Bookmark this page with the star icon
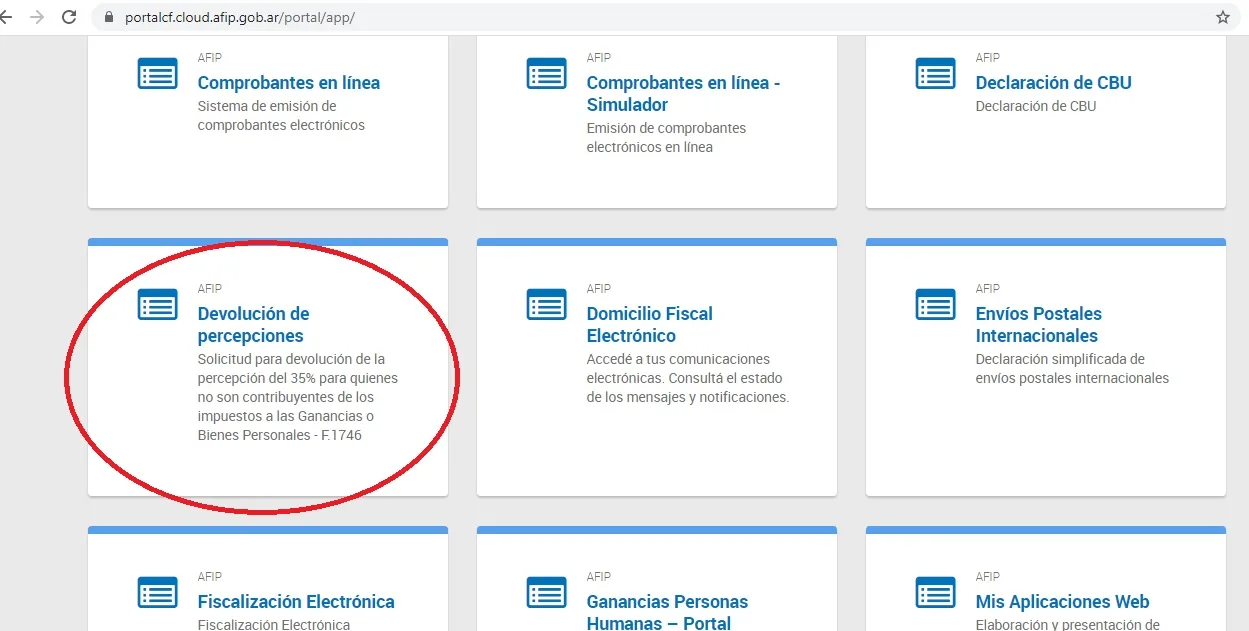Image resolution: width=1249 pixels, height=631 pixels. coord(1222,17)
